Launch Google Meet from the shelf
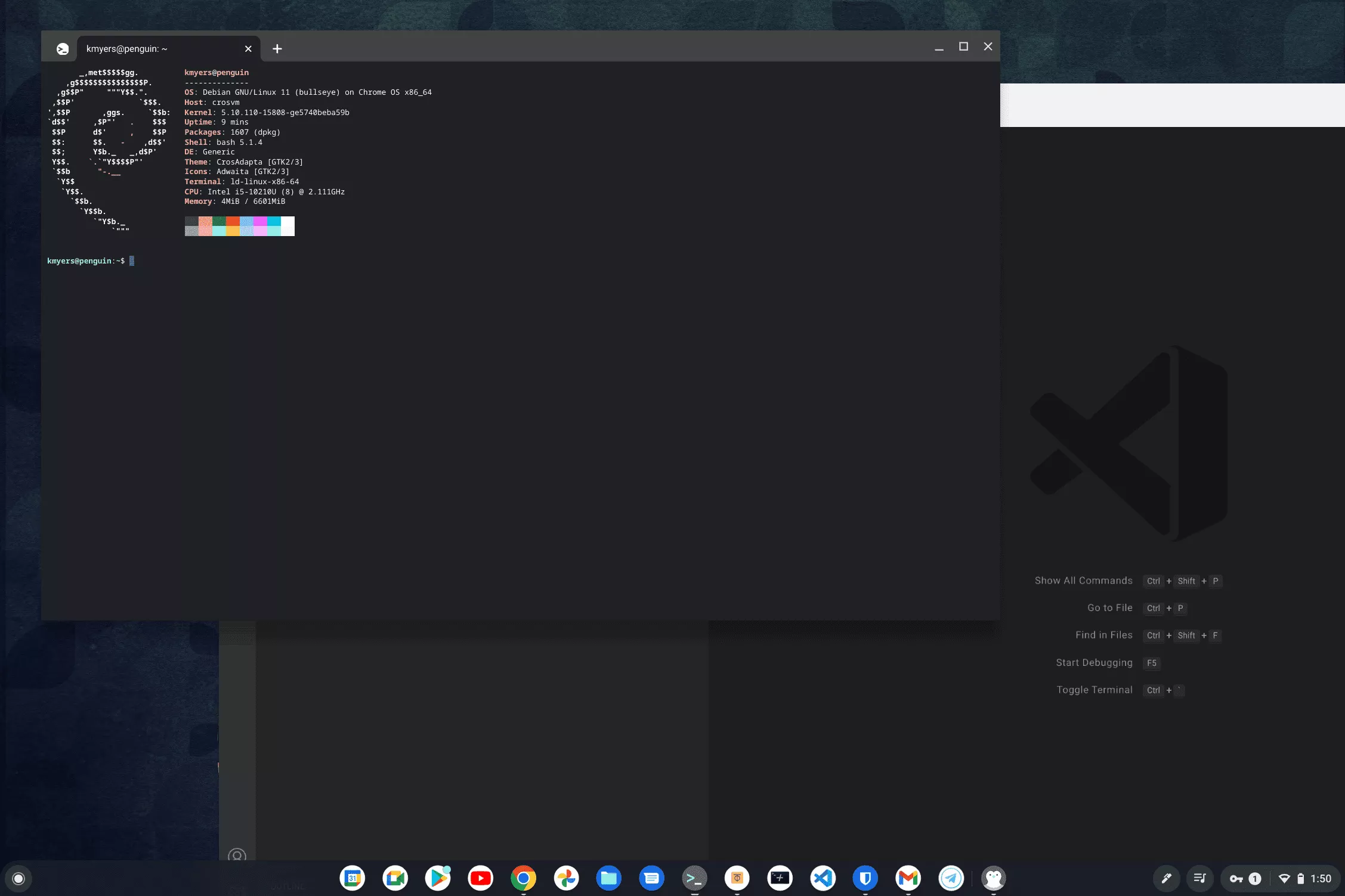Screen dimensions: 1345x896 pyautogui.click(x=395, y=878)
